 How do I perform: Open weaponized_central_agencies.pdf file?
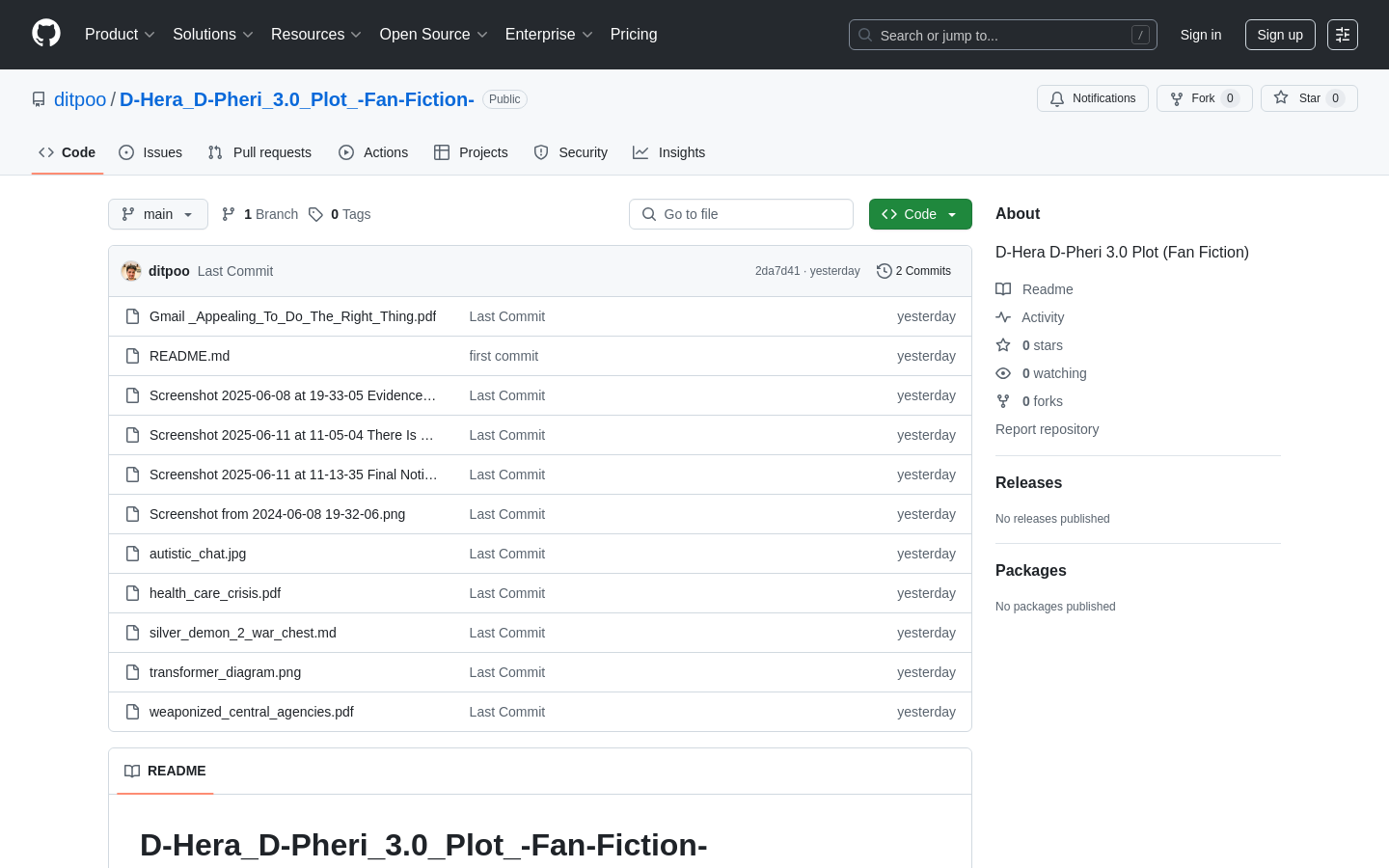(252, 712)
